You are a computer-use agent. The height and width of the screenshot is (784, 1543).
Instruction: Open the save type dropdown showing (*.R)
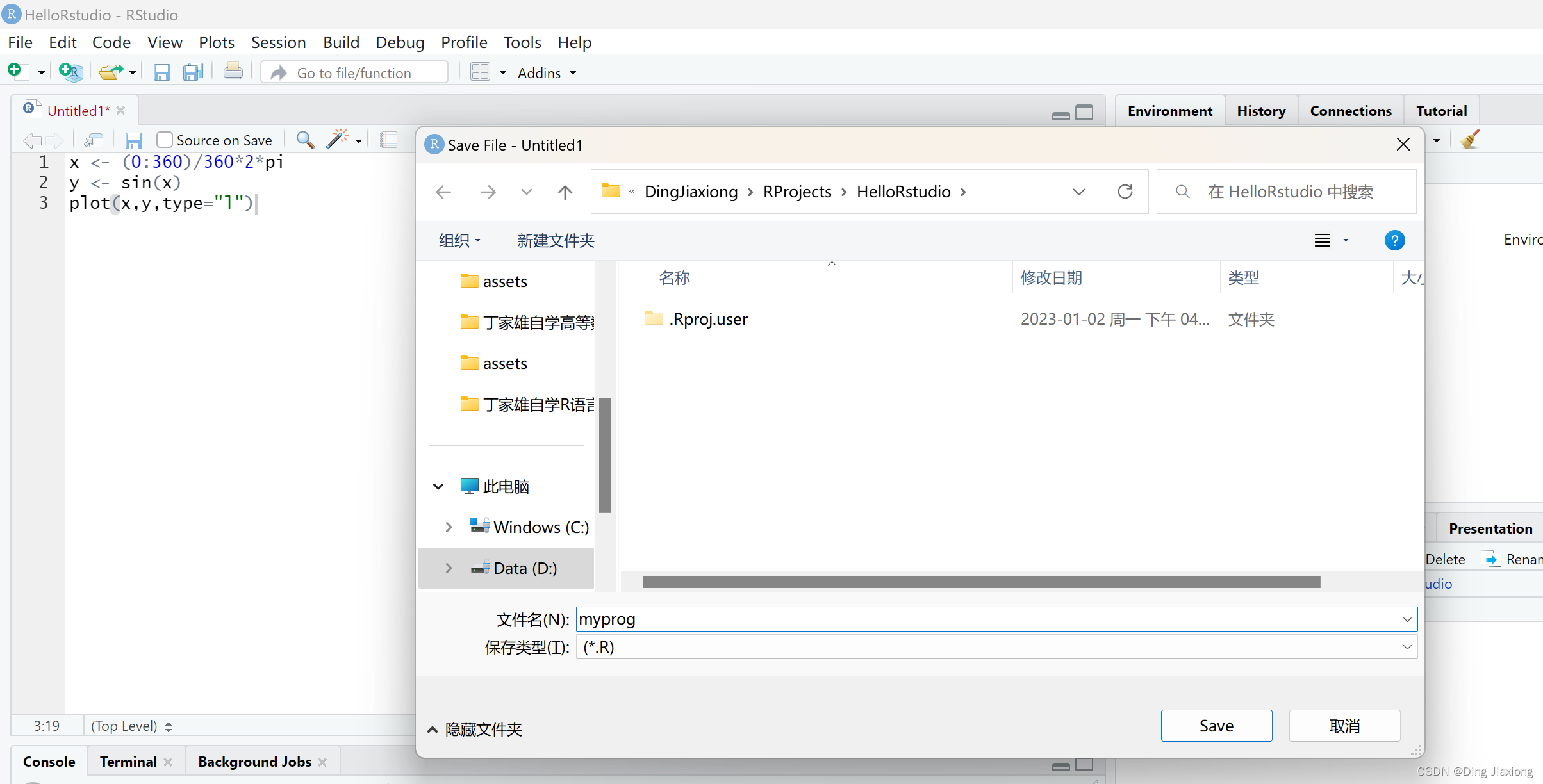tap(1407, 647)
